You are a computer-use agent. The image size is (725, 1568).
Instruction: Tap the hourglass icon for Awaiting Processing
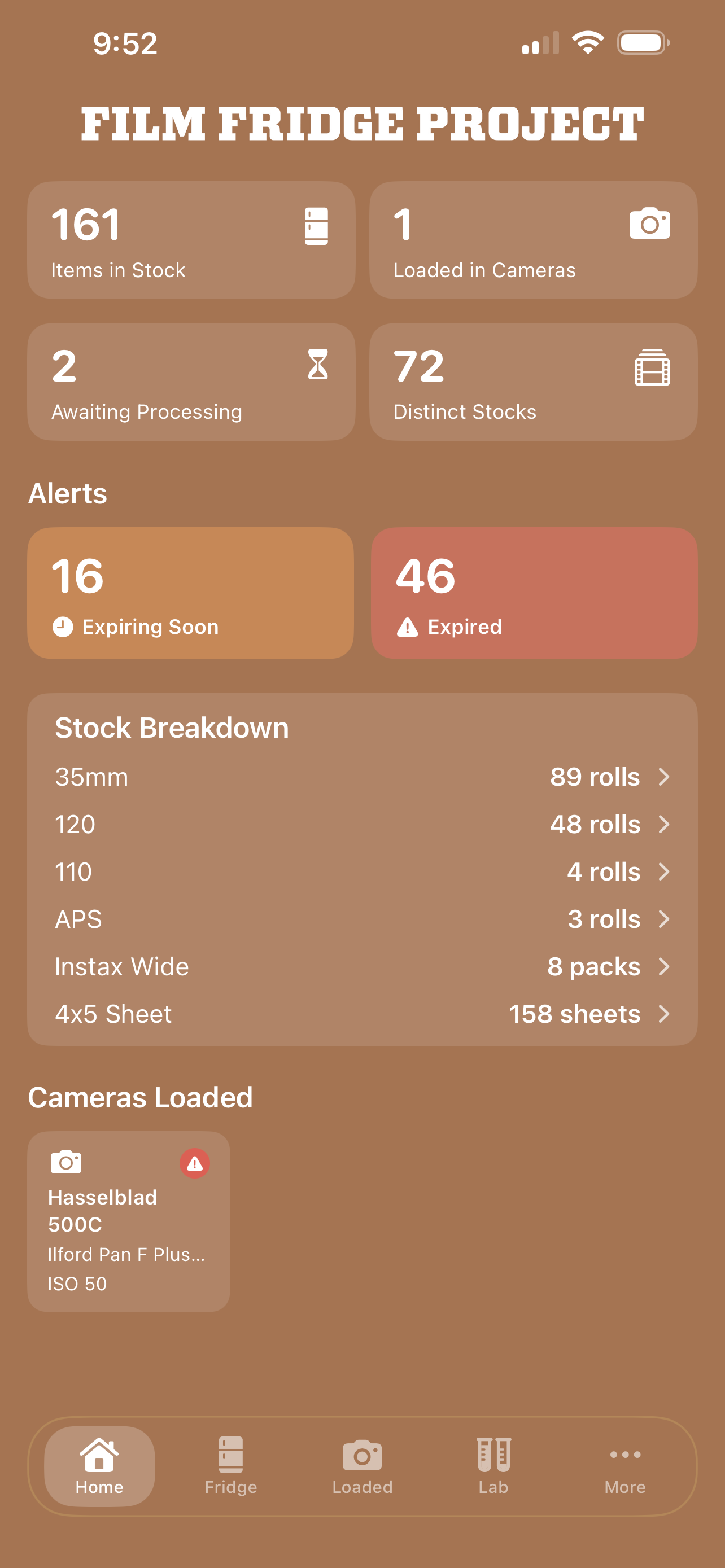pyautogui.click(x=318, y=365)
